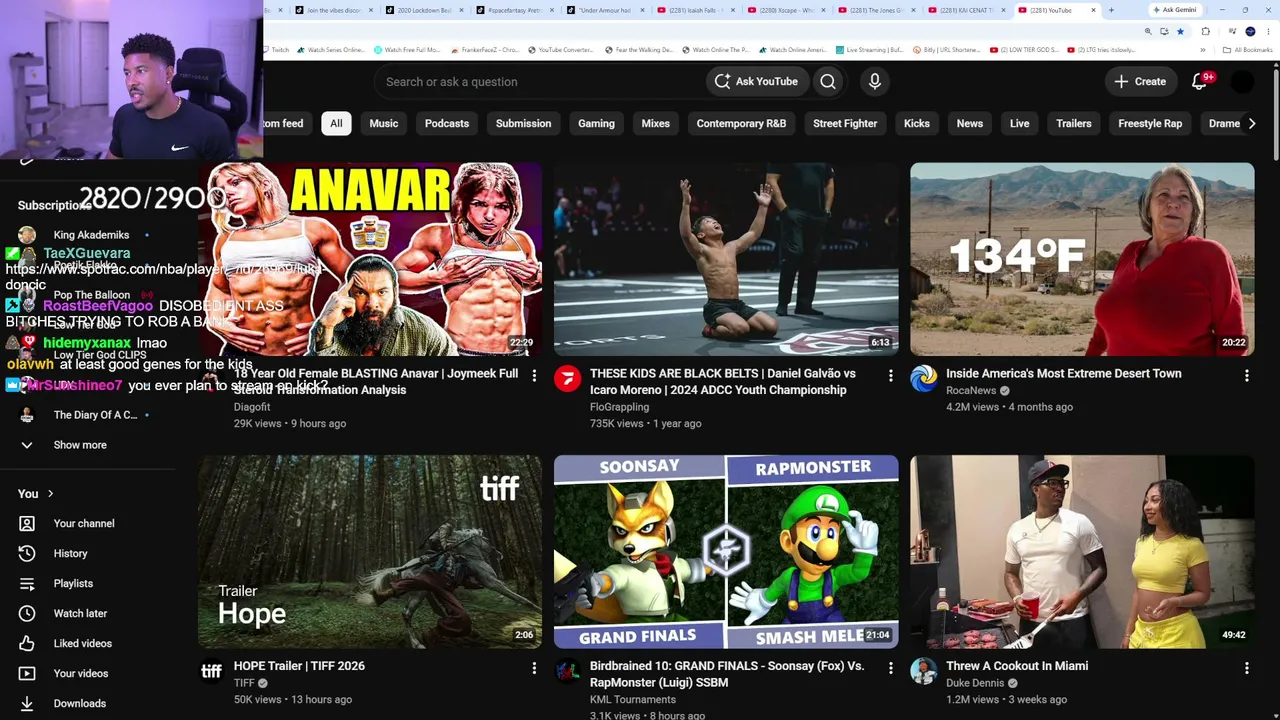Open options for Extreme Desert Town video
The height and width of the screenshot is (720, 1280).
coord(1246,375)
